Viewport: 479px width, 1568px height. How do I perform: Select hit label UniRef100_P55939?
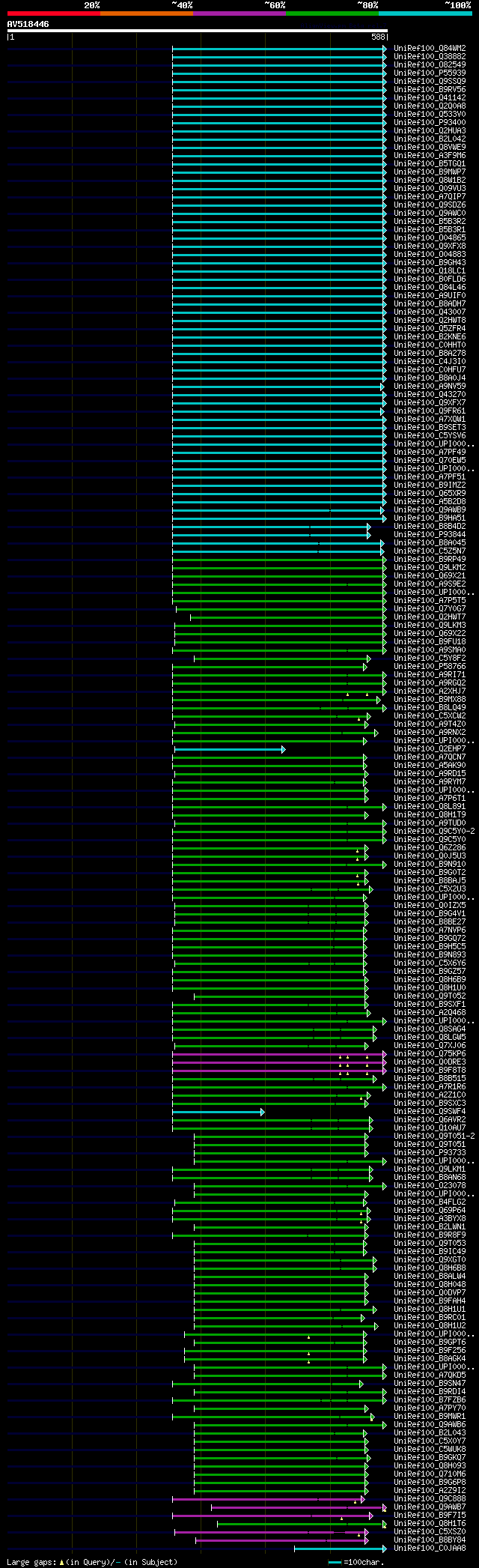[430, 73]
